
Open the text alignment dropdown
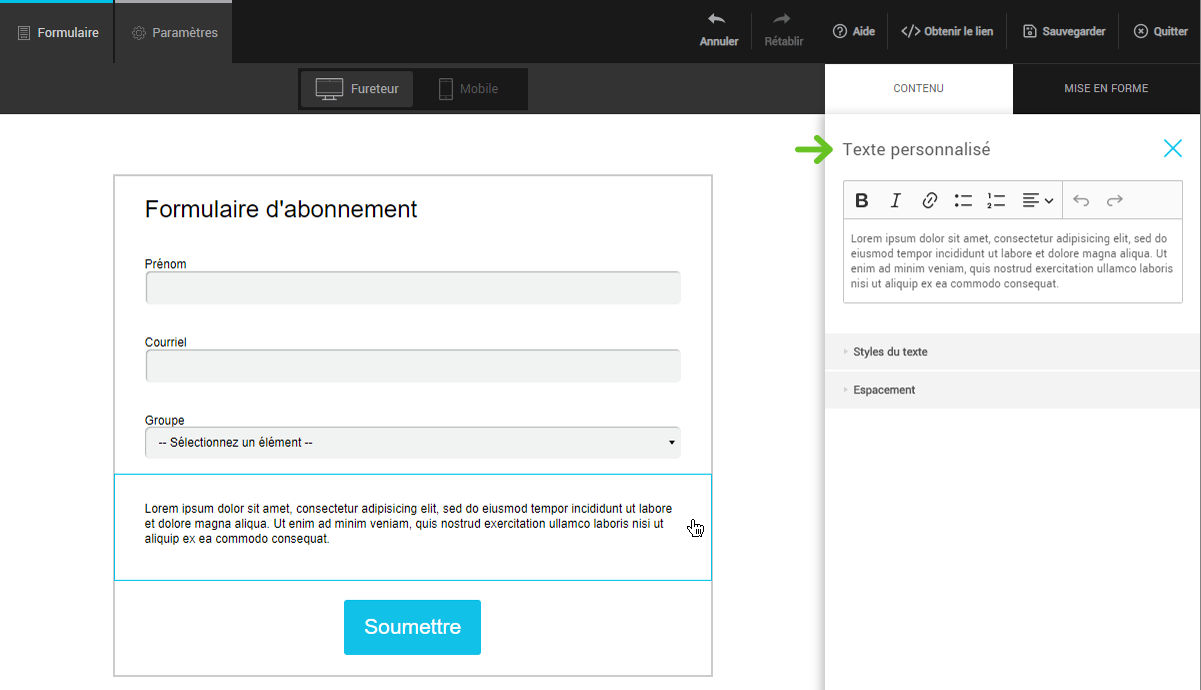point(1037,201)
